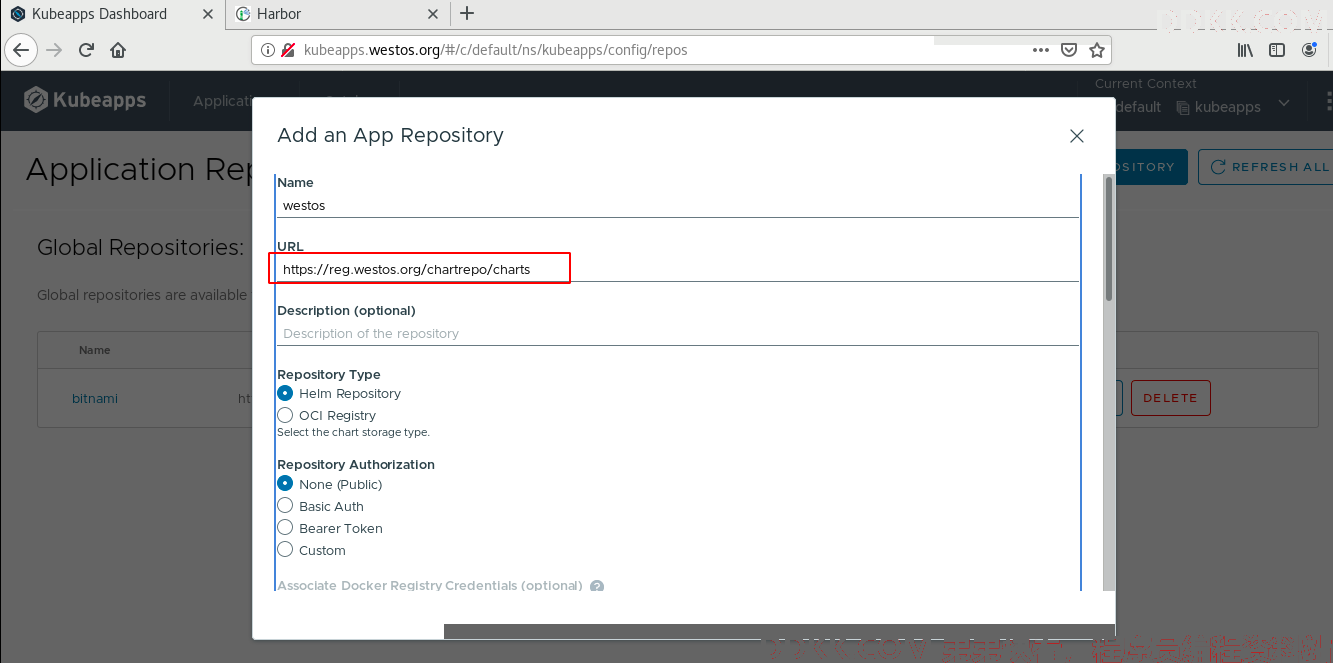Screen dimensions: 1333x663
Task: Open the Docker Registry Credentials help icon
Action: [x=597, y=586]
